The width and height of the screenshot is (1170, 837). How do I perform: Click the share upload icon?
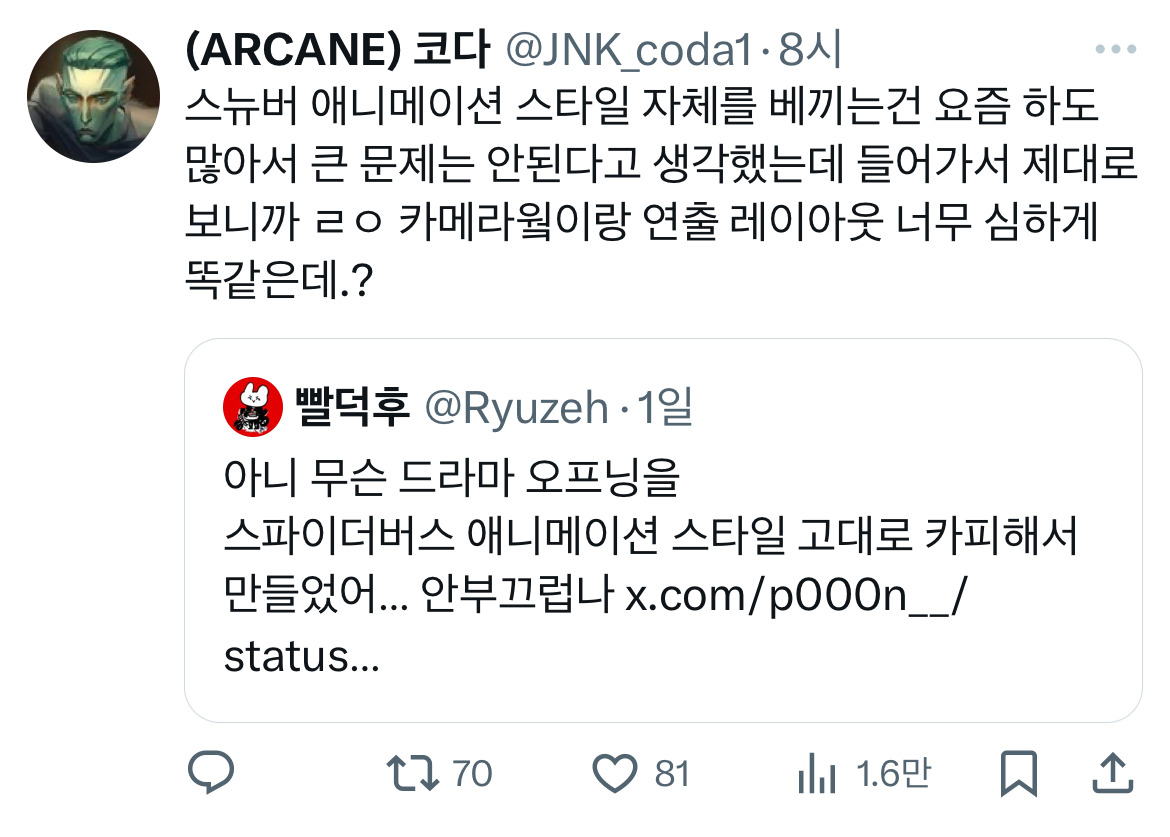coord(1113,773)
